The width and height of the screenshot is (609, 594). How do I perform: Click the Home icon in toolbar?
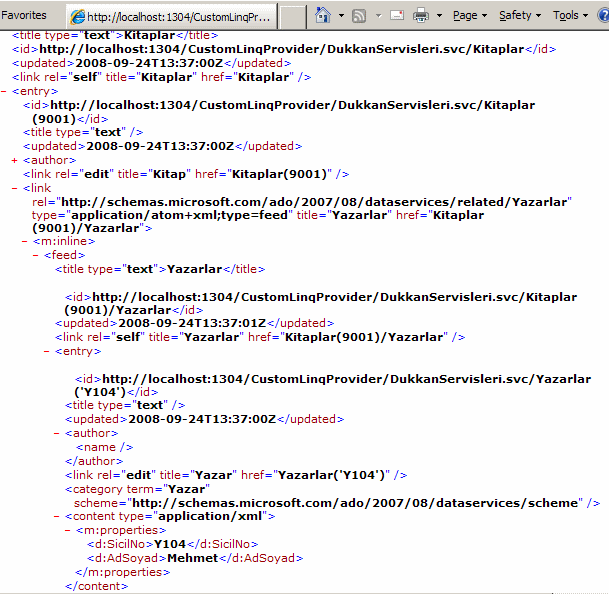[x=323, y=15]
